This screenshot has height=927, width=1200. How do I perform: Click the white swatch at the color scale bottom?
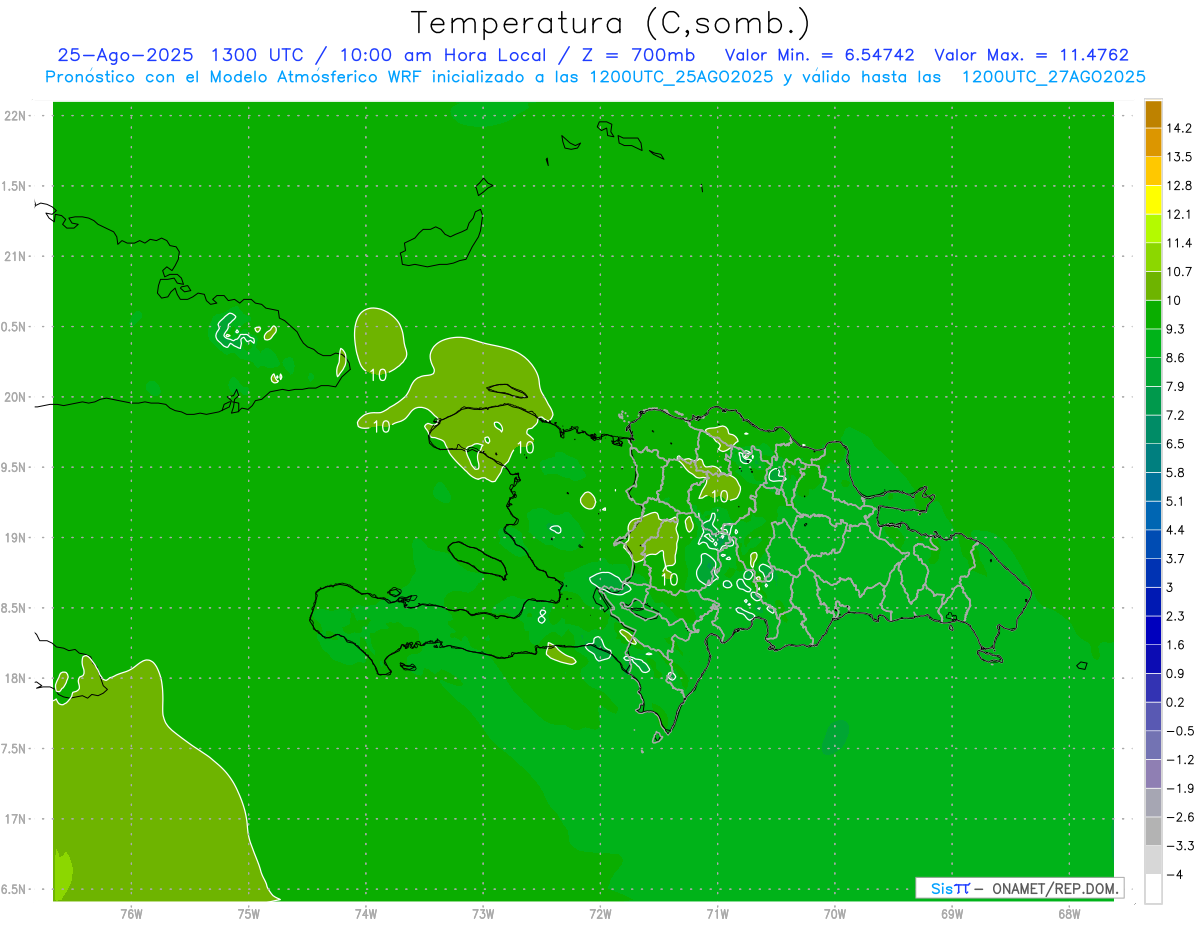point(1153,889)
